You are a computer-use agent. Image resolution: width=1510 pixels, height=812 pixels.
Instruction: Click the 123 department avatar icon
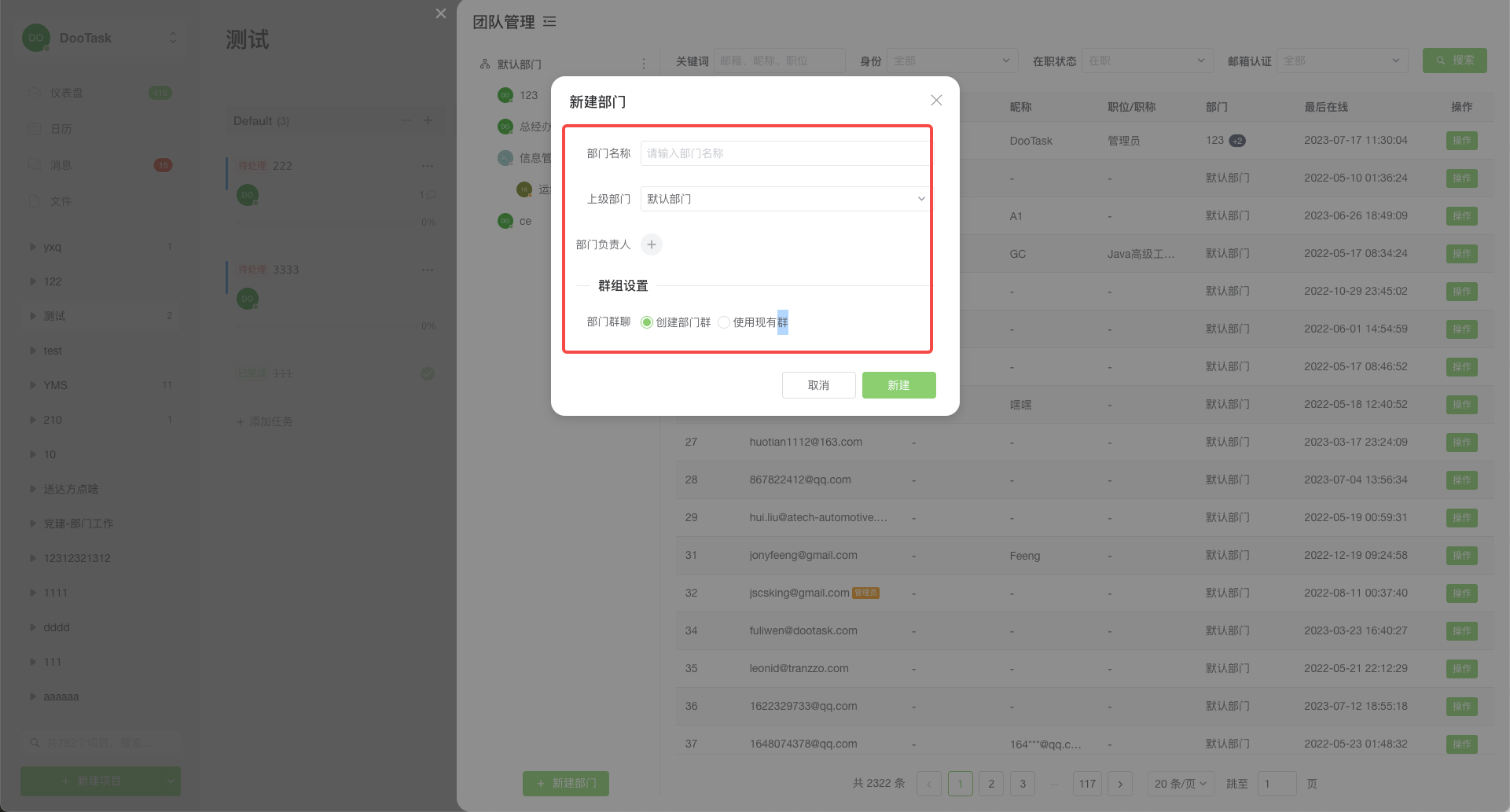pyautogui.click(x=505, y=95)
